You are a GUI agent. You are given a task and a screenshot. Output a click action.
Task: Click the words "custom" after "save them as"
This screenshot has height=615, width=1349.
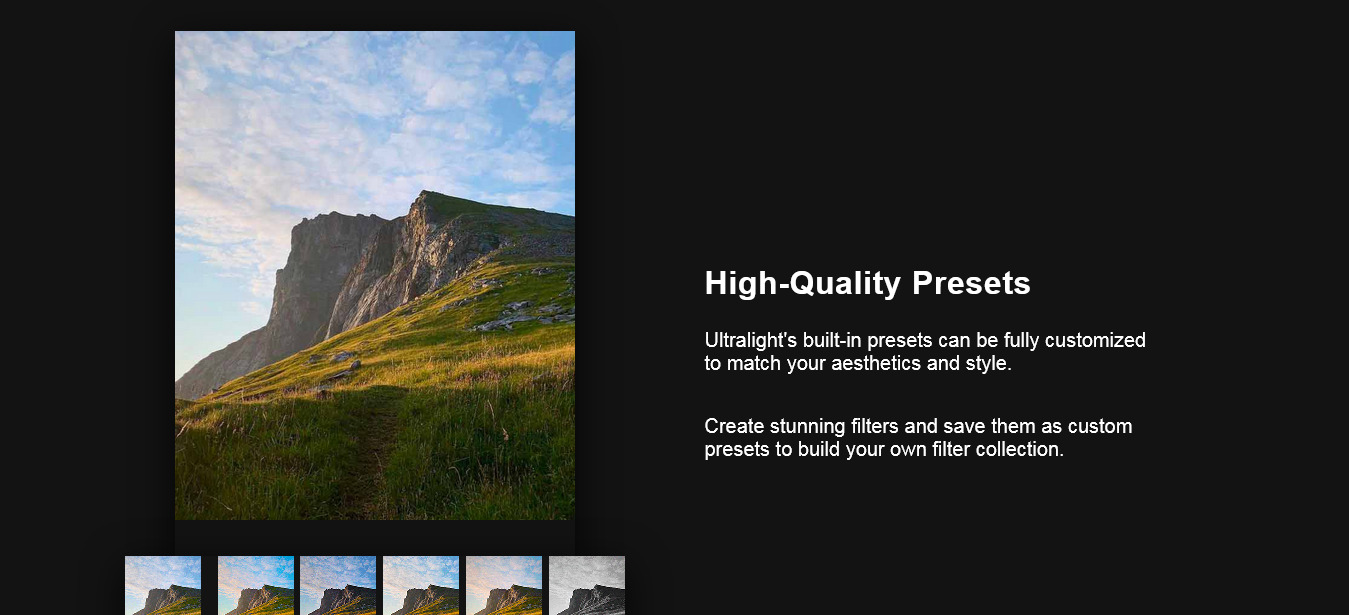tap(1099, 426)
